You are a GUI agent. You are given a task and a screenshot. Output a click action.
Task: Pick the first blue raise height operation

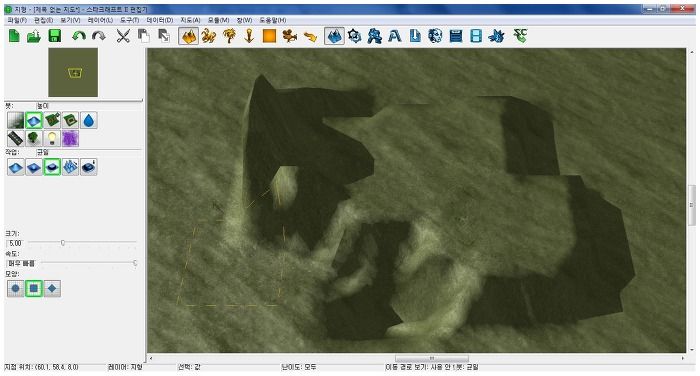pyautogui.click(x=16, y=167)
